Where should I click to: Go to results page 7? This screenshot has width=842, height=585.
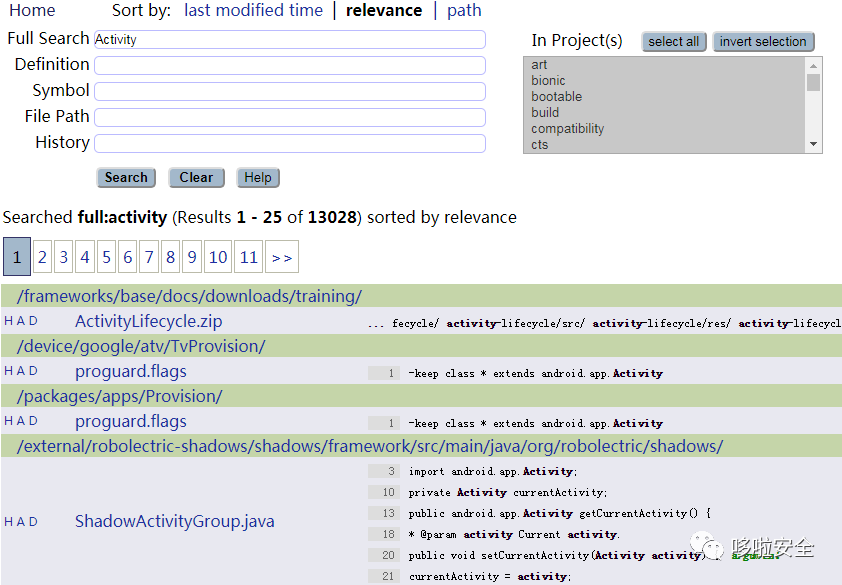[x=149, y=257]
